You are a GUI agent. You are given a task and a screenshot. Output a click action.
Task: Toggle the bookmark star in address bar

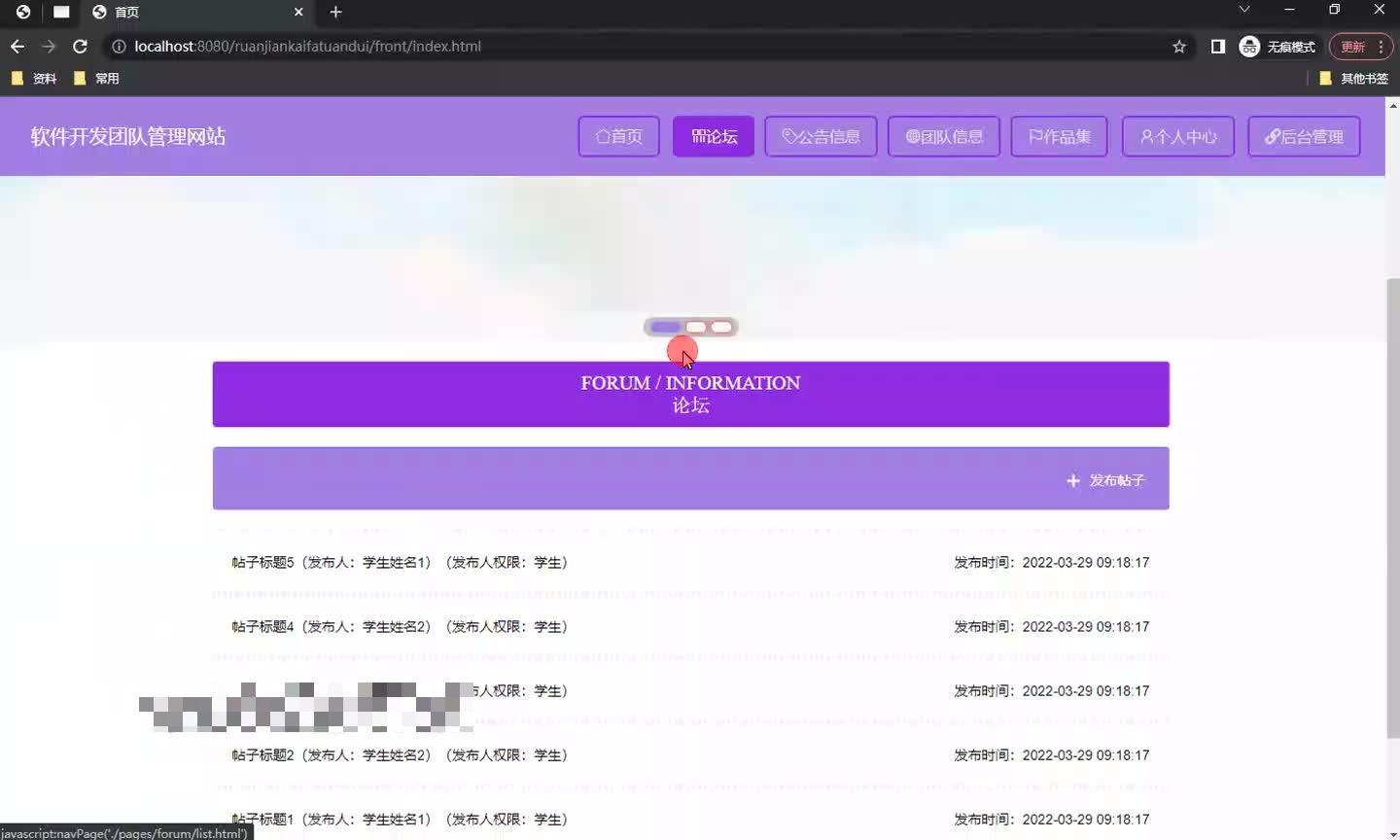1178,46
